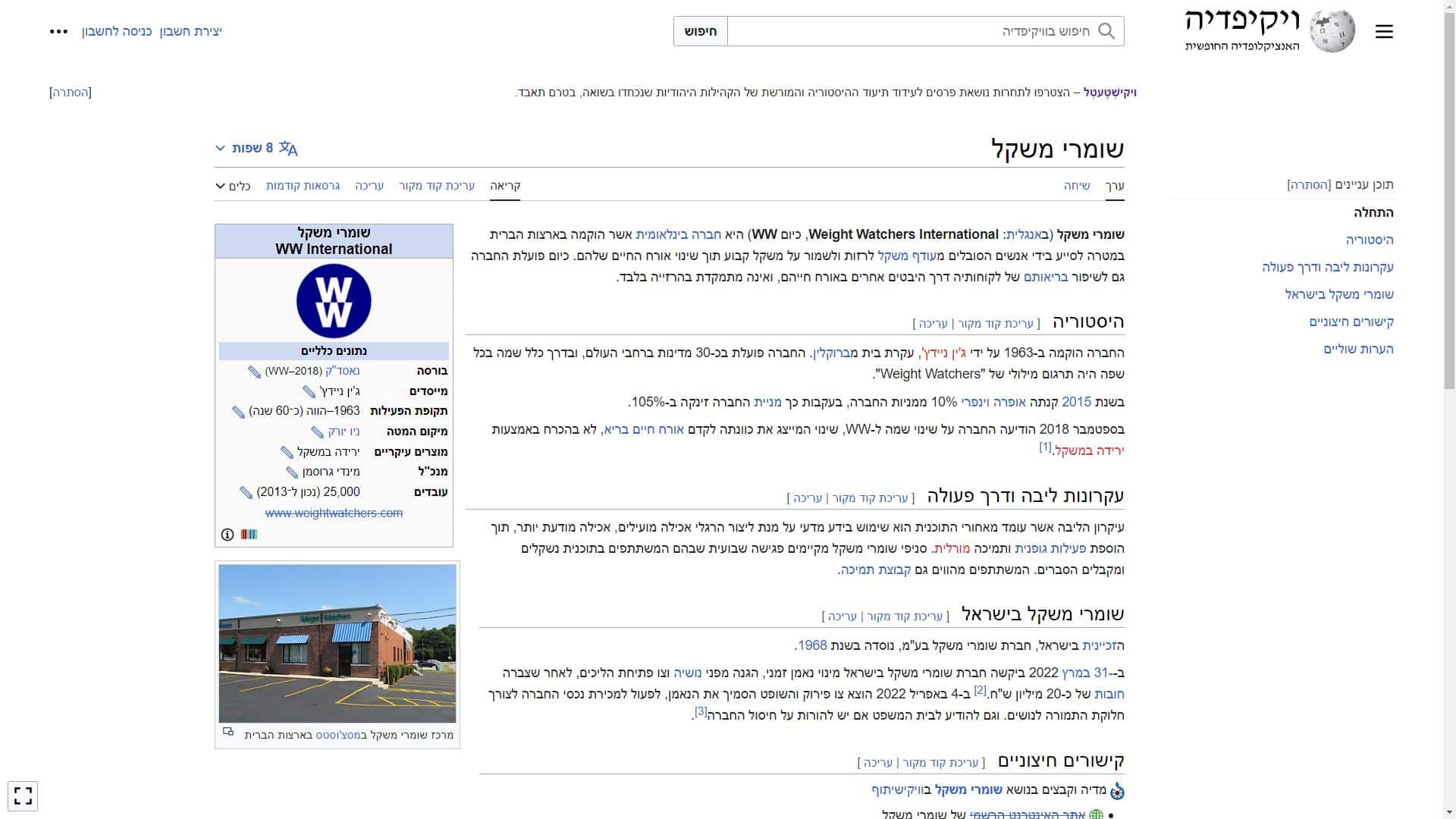The image size is (1456, 819).
Task: Click the info circle icon in infobox
Action: pos(227,535)
